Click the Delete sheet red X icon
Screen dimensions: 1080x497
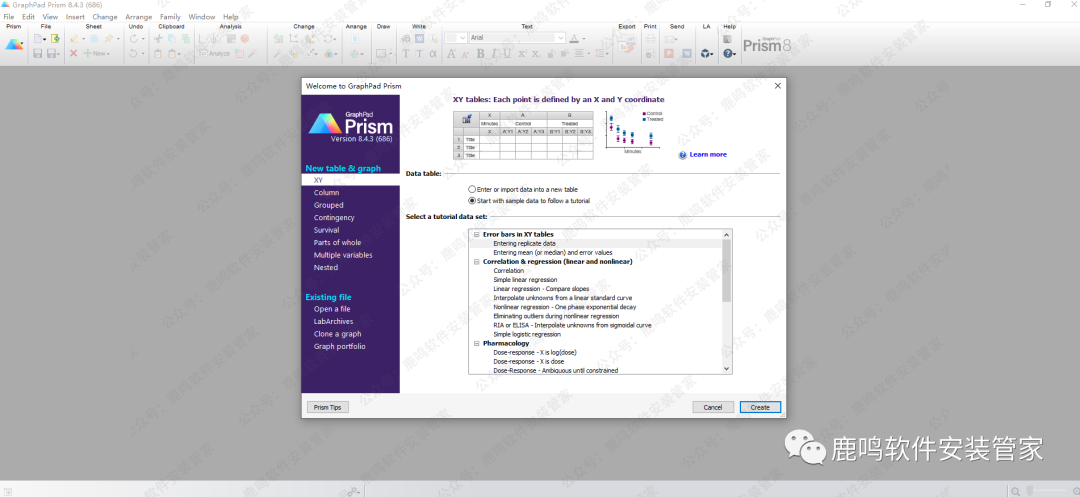pyautogui.click(x=73, y=53)
